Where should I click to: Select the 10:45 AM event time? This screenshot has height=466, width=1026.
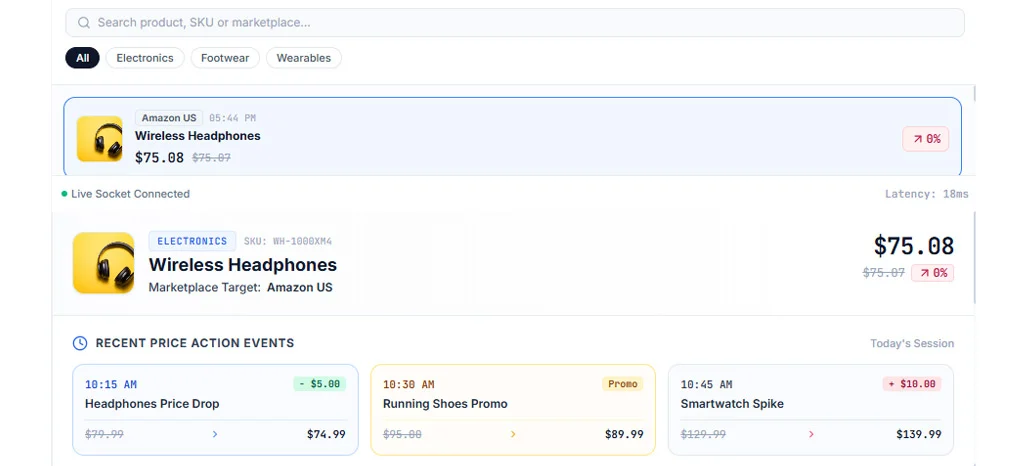coord(706,385)
